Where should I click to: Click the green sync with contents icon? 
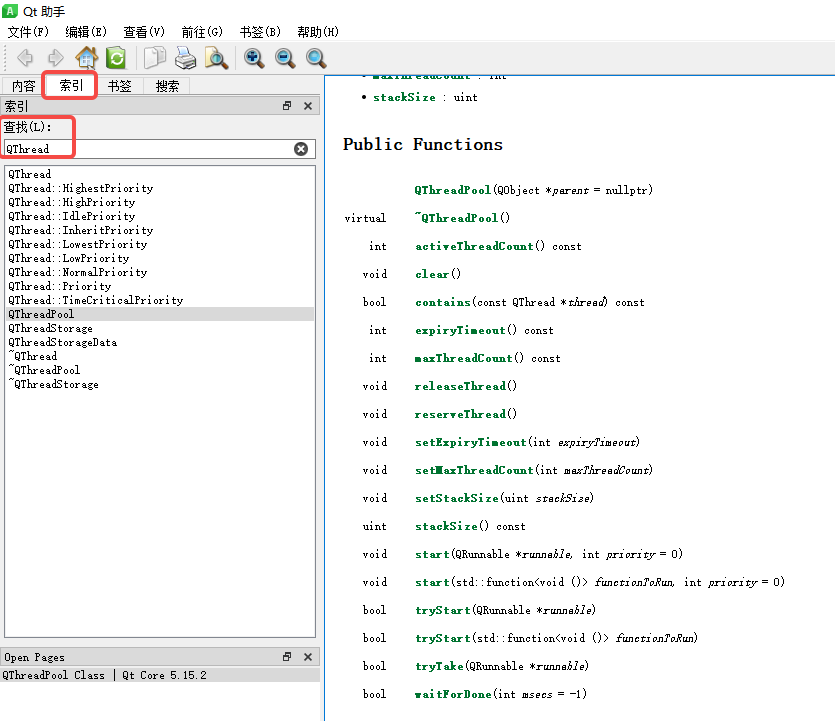tap(116, 58)
